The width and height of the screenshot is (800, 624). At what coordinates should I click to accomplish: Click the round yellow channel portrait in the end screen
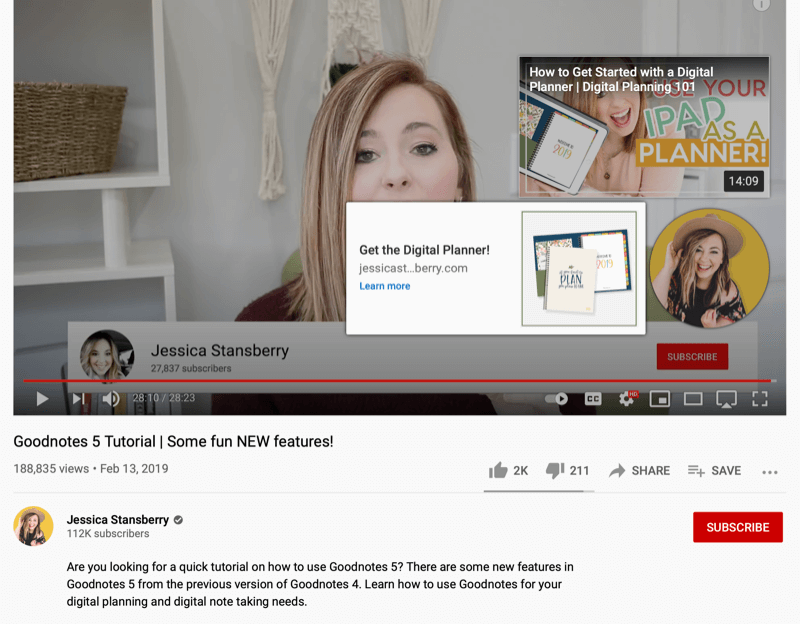(709, 268)
